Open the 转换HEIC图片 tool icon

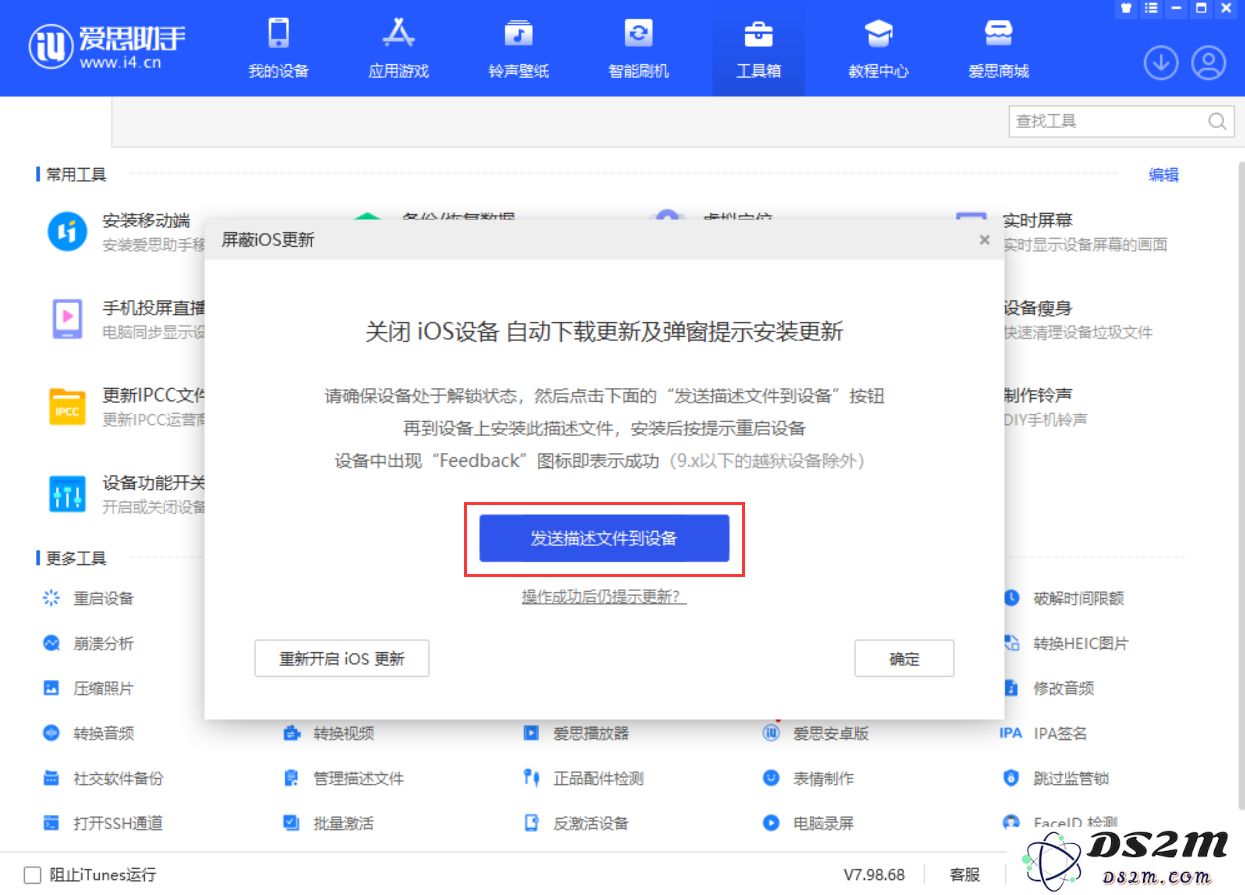click(x=1011, y=643)
